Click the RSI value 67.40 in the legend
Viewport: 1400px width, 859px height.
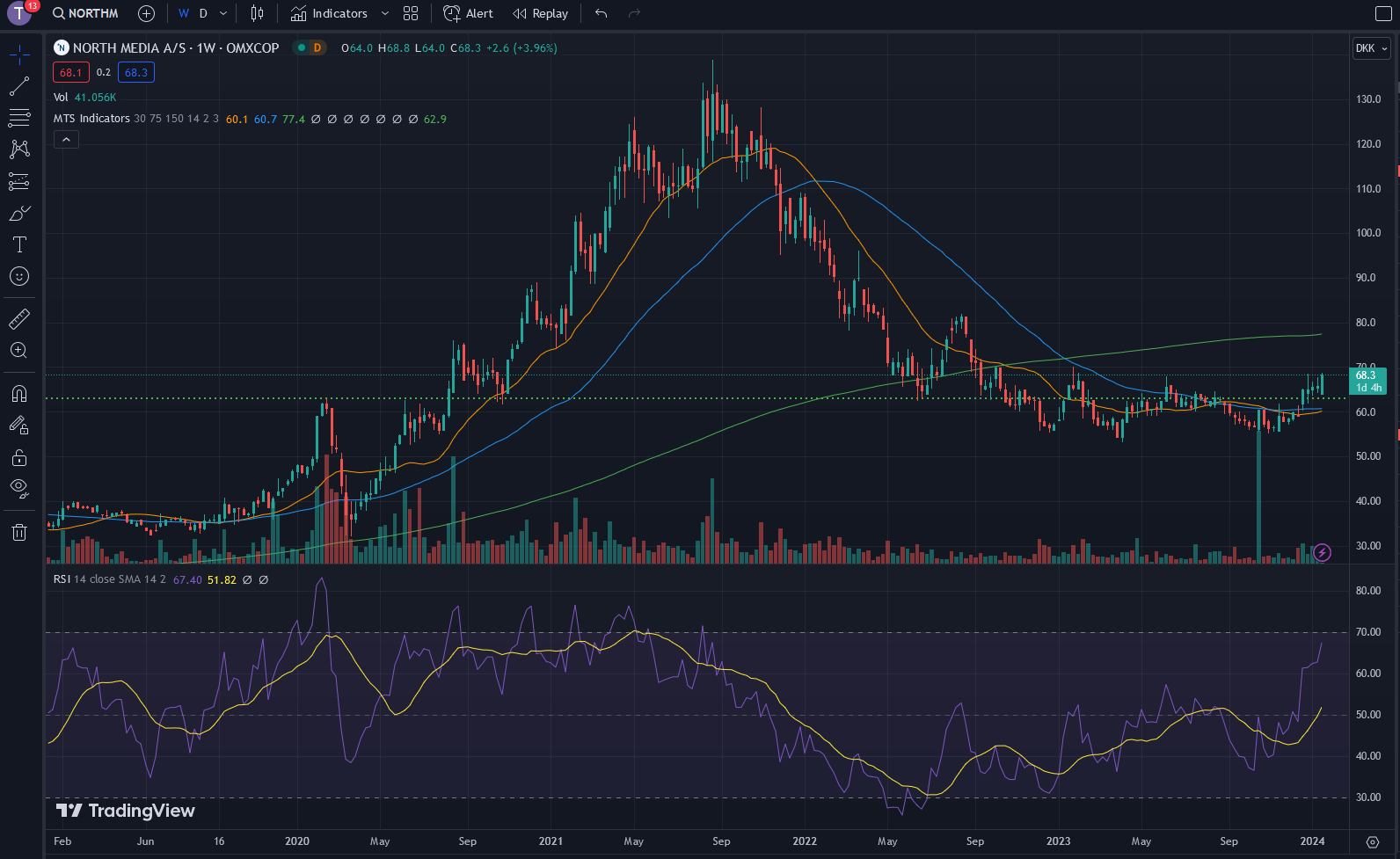coord(187,580)
